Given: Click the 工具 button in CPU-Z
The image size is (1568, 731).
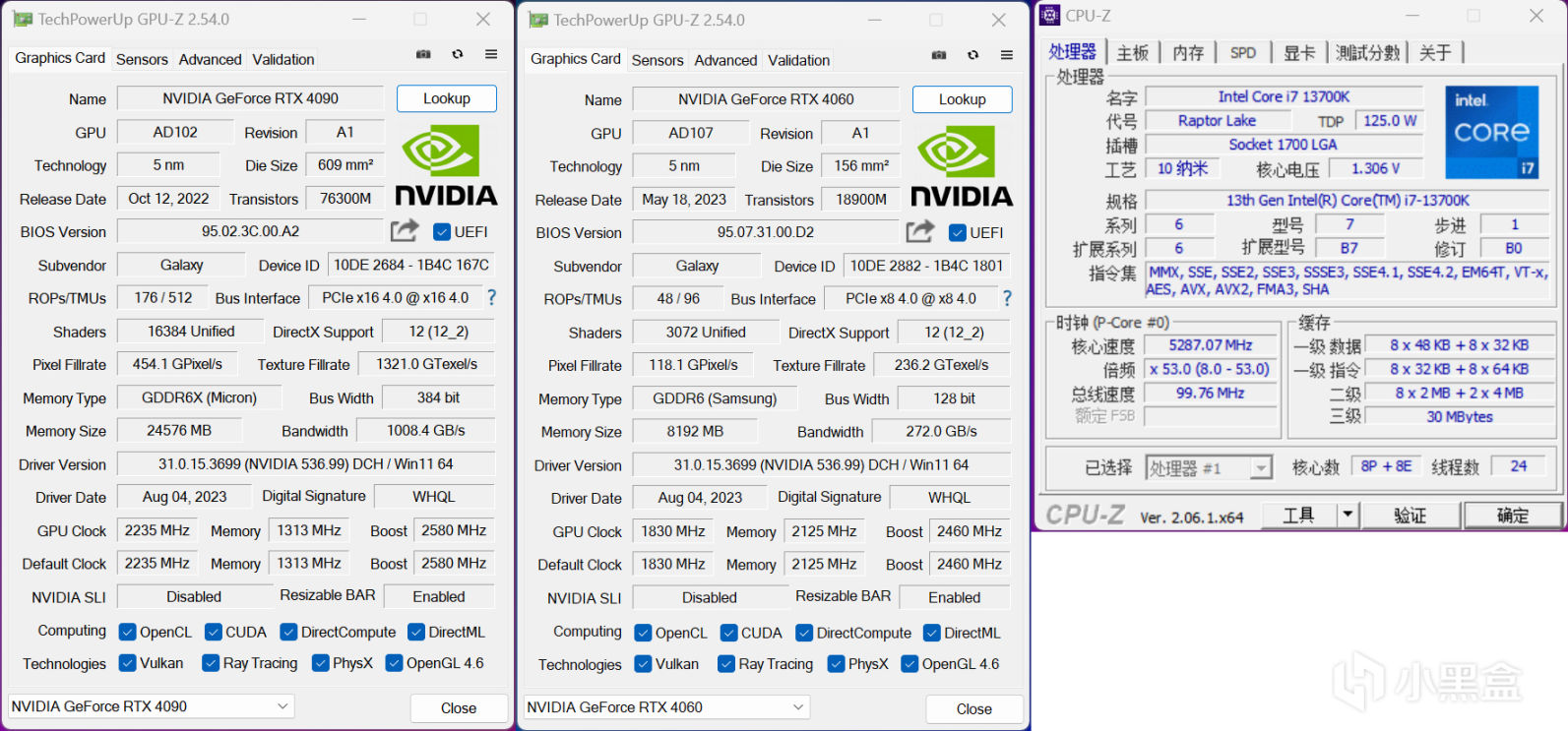Looking at the screenshot, I should [x=1298, y=515].
